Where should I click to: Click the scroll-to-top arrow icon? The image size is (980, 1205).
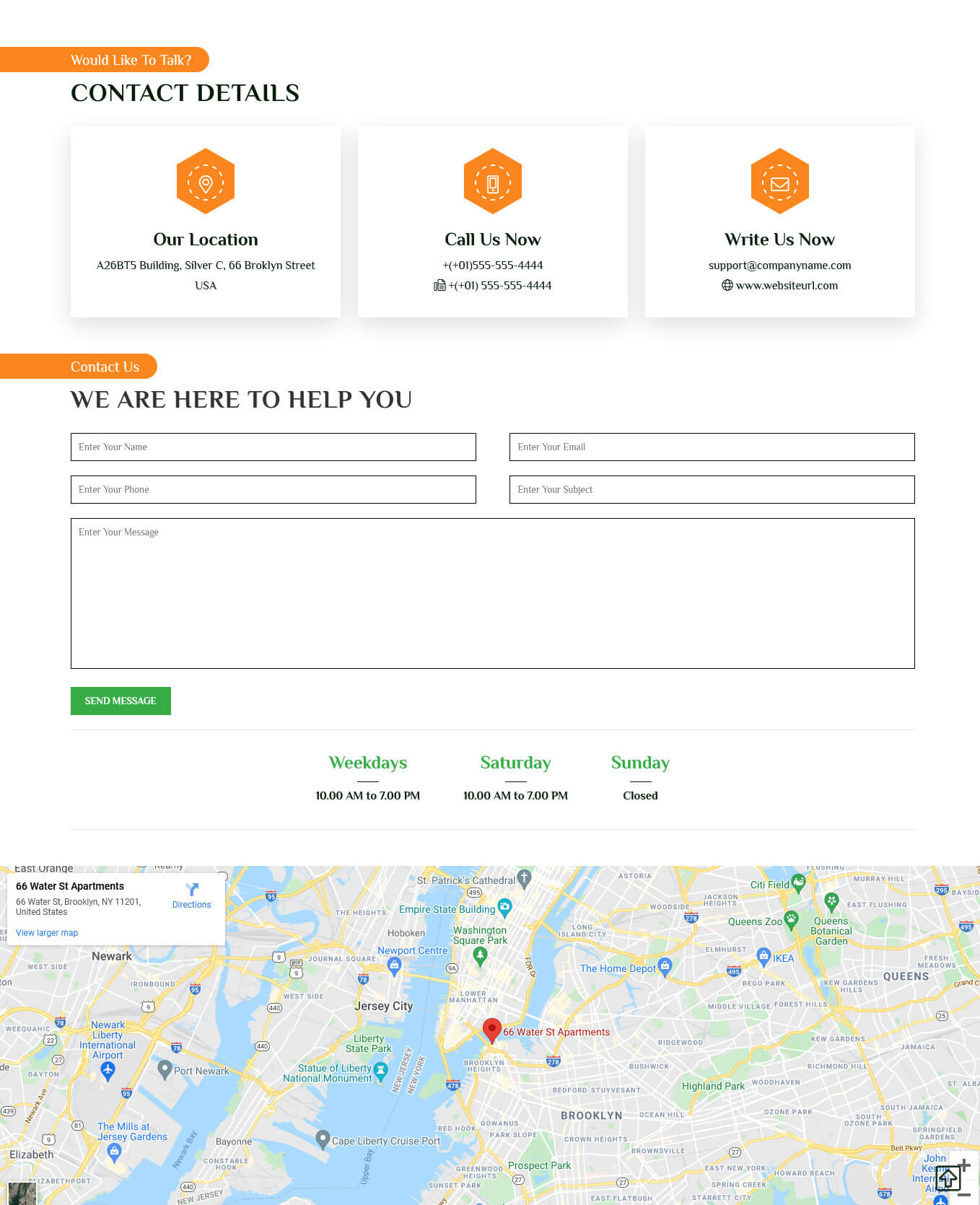click(948, 1178)
